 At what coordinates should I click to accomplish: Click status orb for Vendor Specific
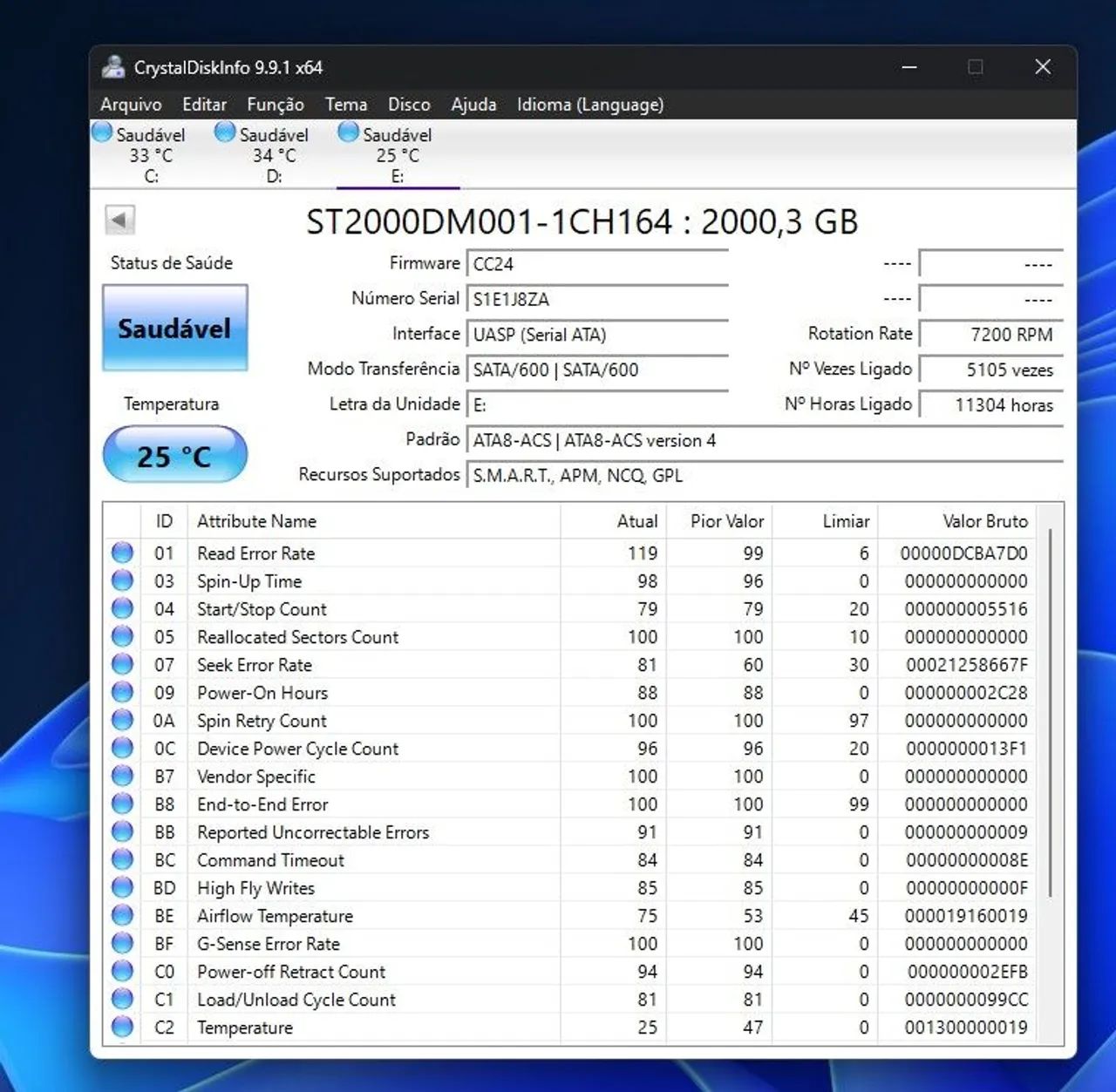click(x=122, y=776)
